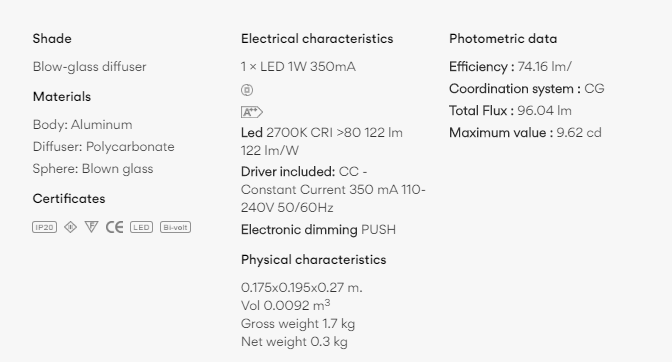This screenshot has width=672, height=362.
Task: Click the Driver included label
Action: 288,172
